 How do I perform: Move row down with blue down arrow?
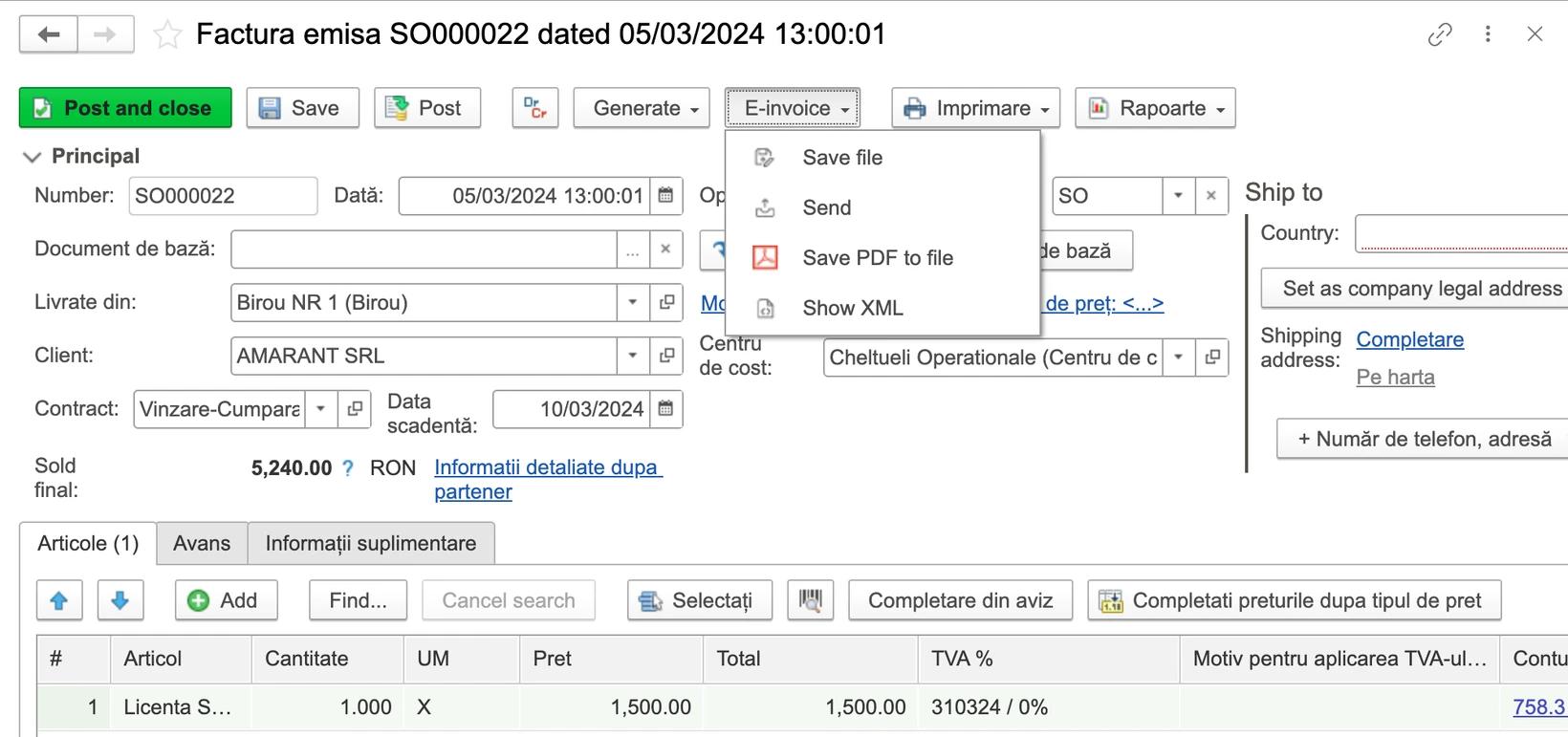tap(120, 600)
